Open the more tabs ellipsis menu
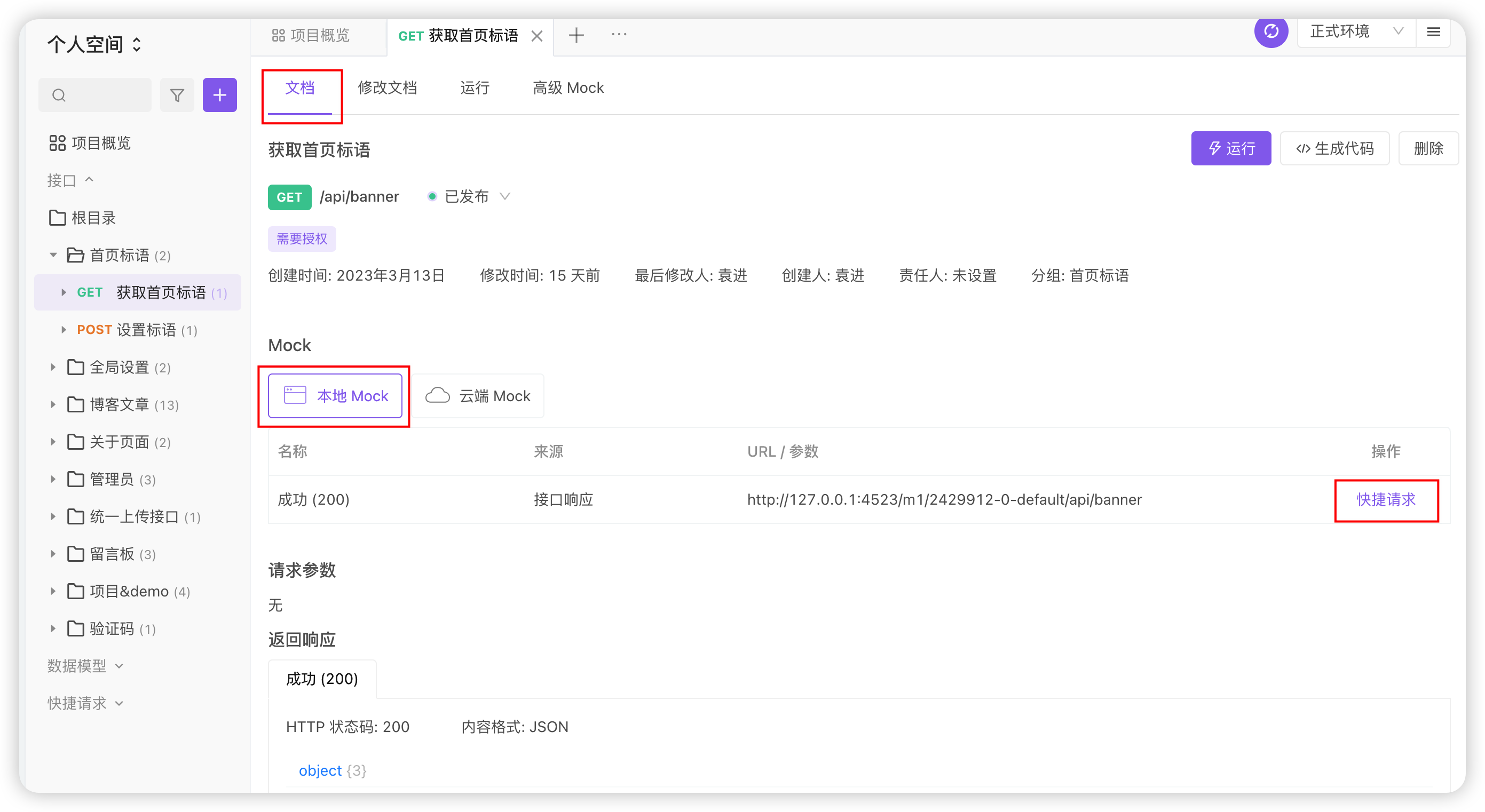The image size is (1485, 812). [619, 35]
